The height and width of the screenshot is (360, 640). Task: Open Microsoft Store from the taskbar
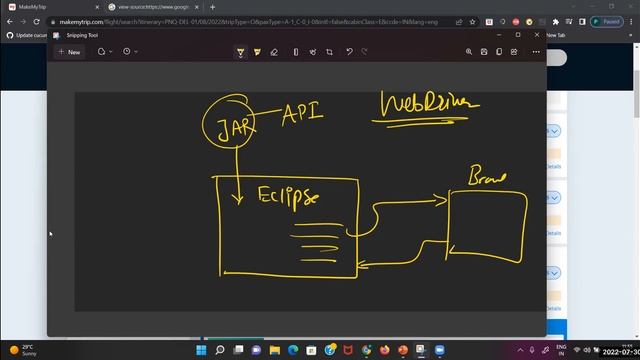[x=311, y=350]
